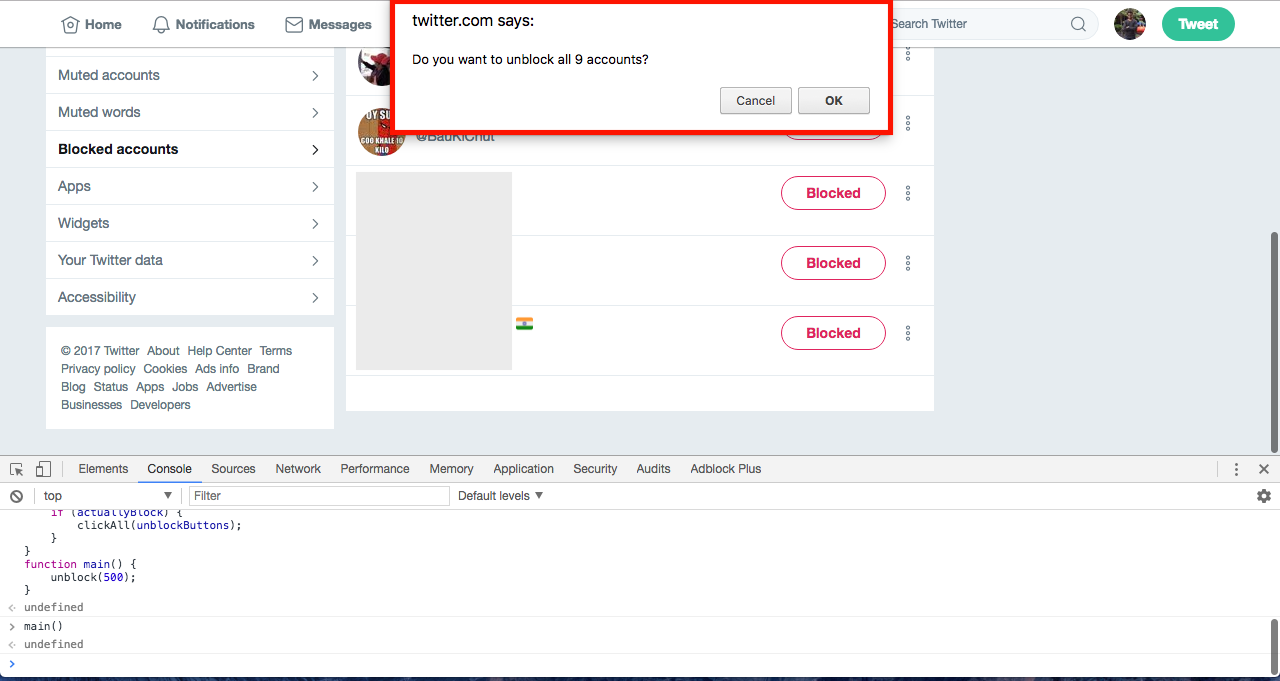Switch to the Console tab
Image resolution: width=1280 pixels, height=681 pixels.
click(169, 469)
